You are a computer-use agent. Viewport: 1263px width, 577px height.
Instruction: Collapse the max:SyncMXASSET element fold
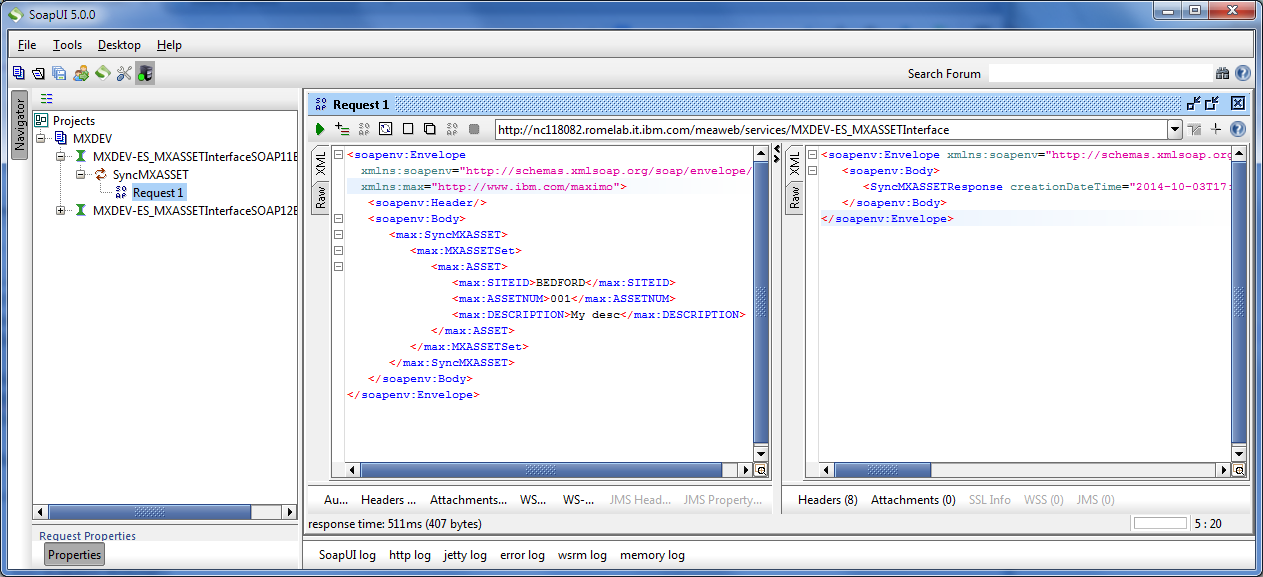point(338,235)
